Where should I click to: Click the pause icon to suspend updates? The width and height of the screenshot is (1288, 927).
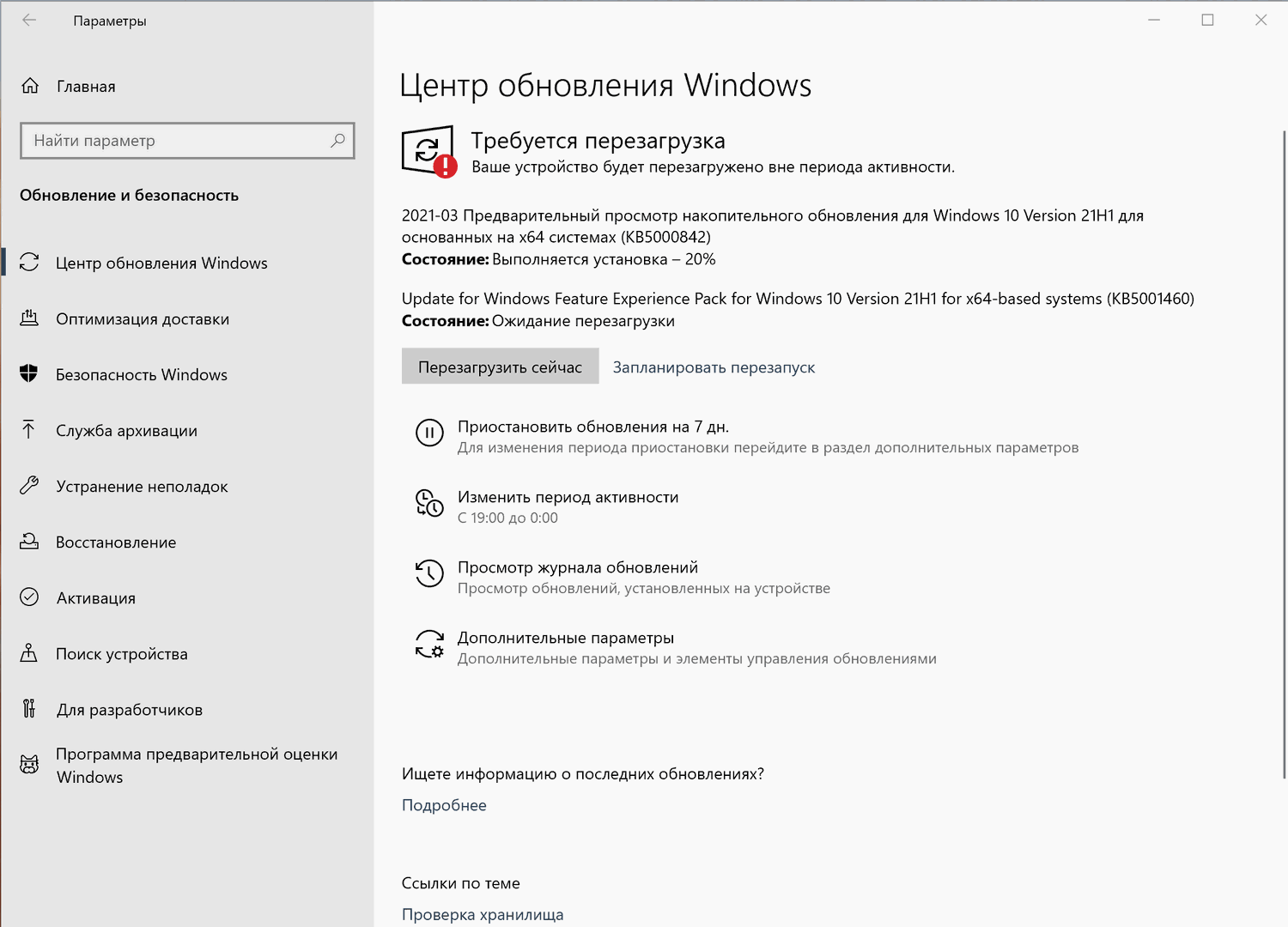pyautogui.click(x=429, y=433)
